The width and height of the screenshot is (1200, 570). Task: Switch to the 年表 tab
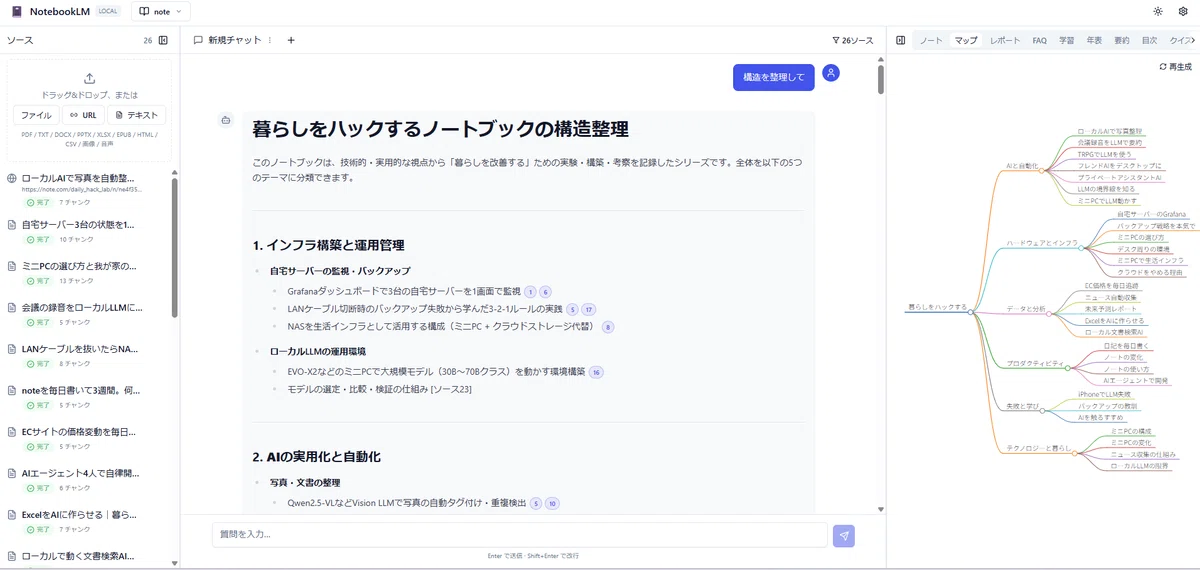pyautogui.click(x=1094, y=41)
